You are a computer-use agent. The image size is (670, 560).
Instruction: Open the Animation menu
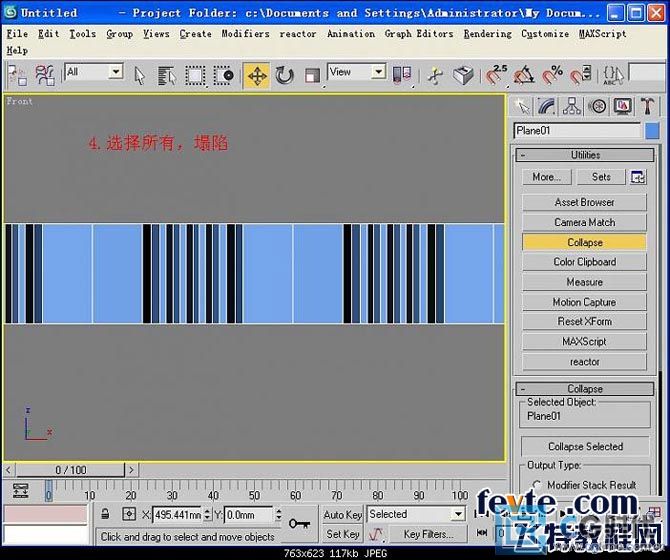tap(351, 34)
